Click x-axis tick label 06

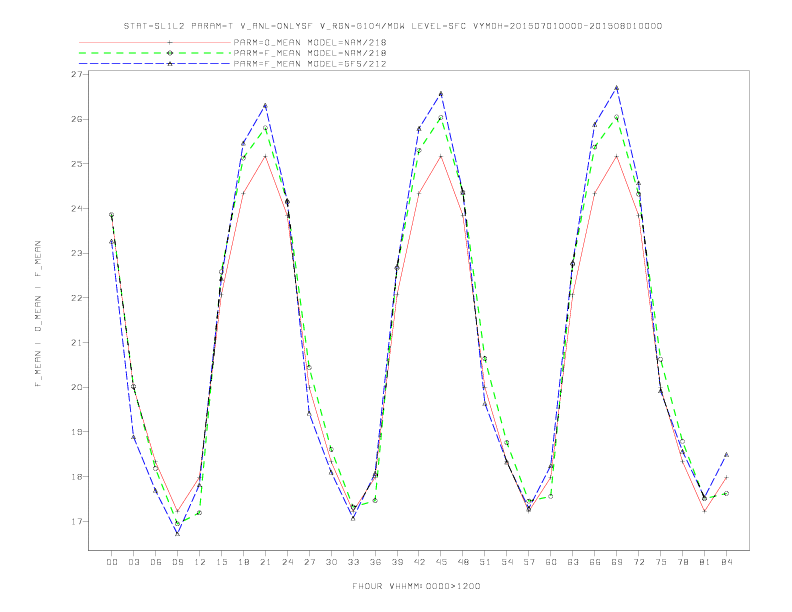coord(156,562)
